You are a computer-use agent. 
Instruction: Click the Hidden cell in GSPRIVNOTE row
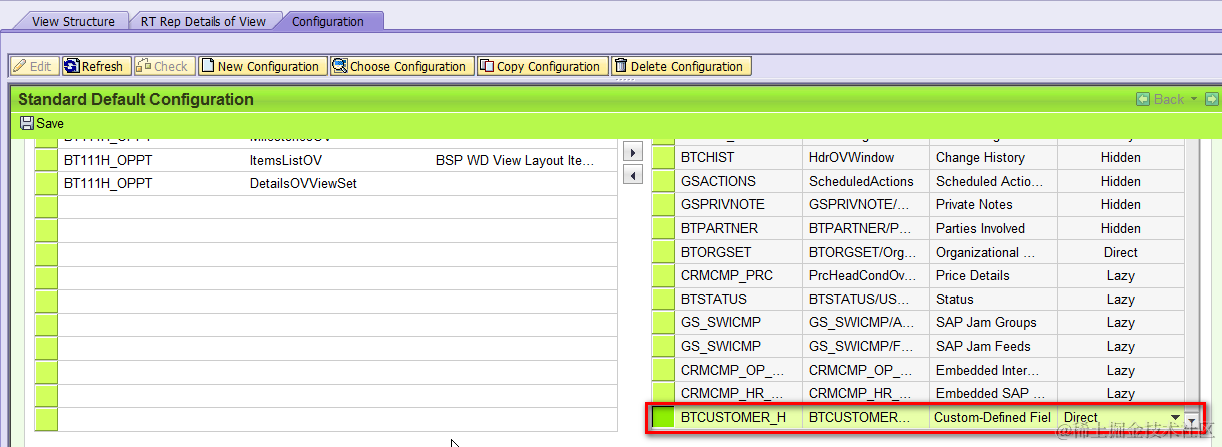coord(1121,204)
